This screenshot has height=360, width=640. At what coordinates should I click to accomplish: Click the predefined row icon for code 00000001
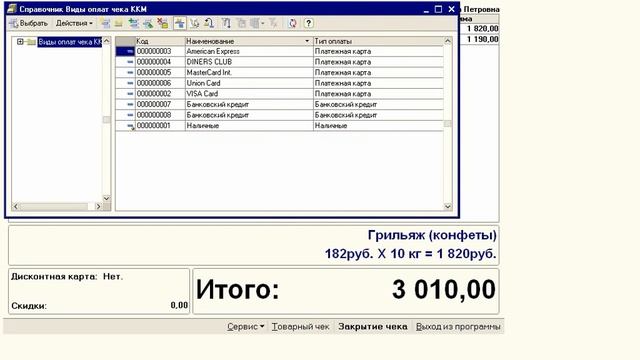130,126
